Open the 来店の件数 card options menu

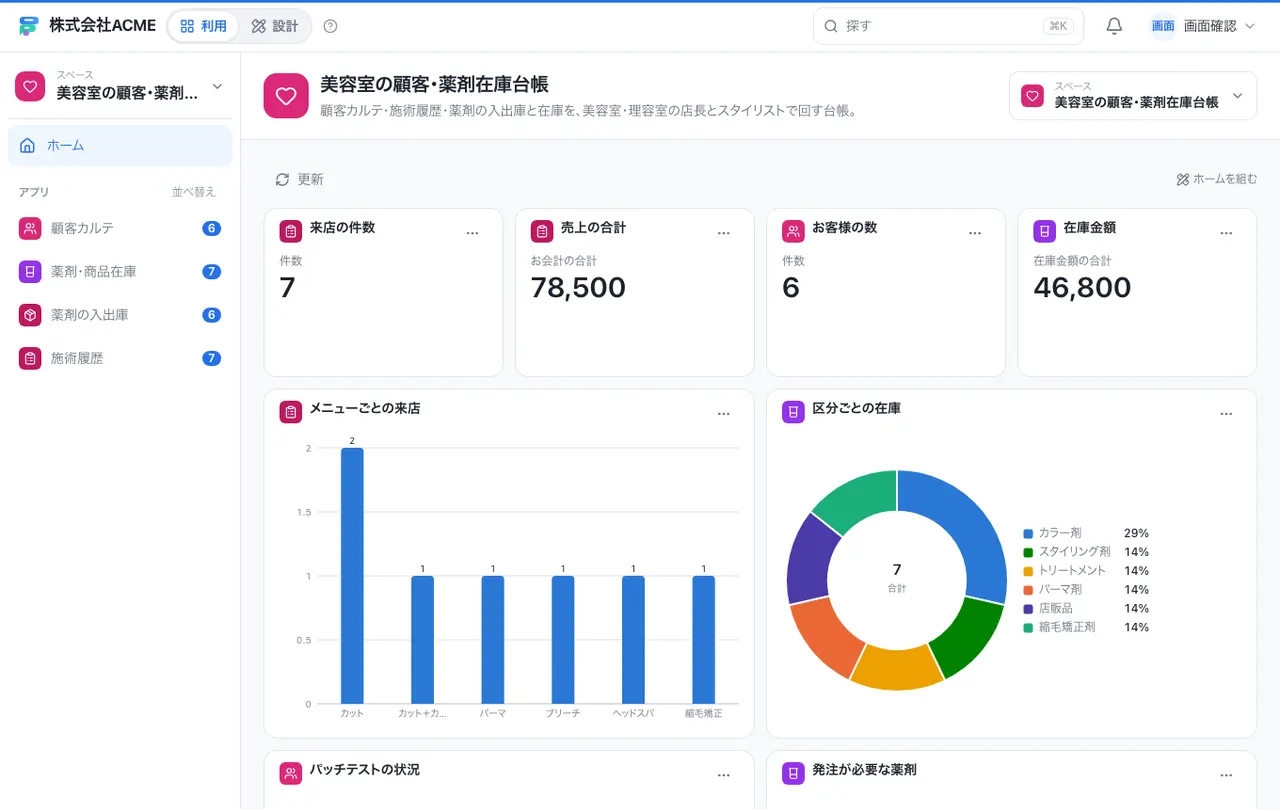[473, 233]
